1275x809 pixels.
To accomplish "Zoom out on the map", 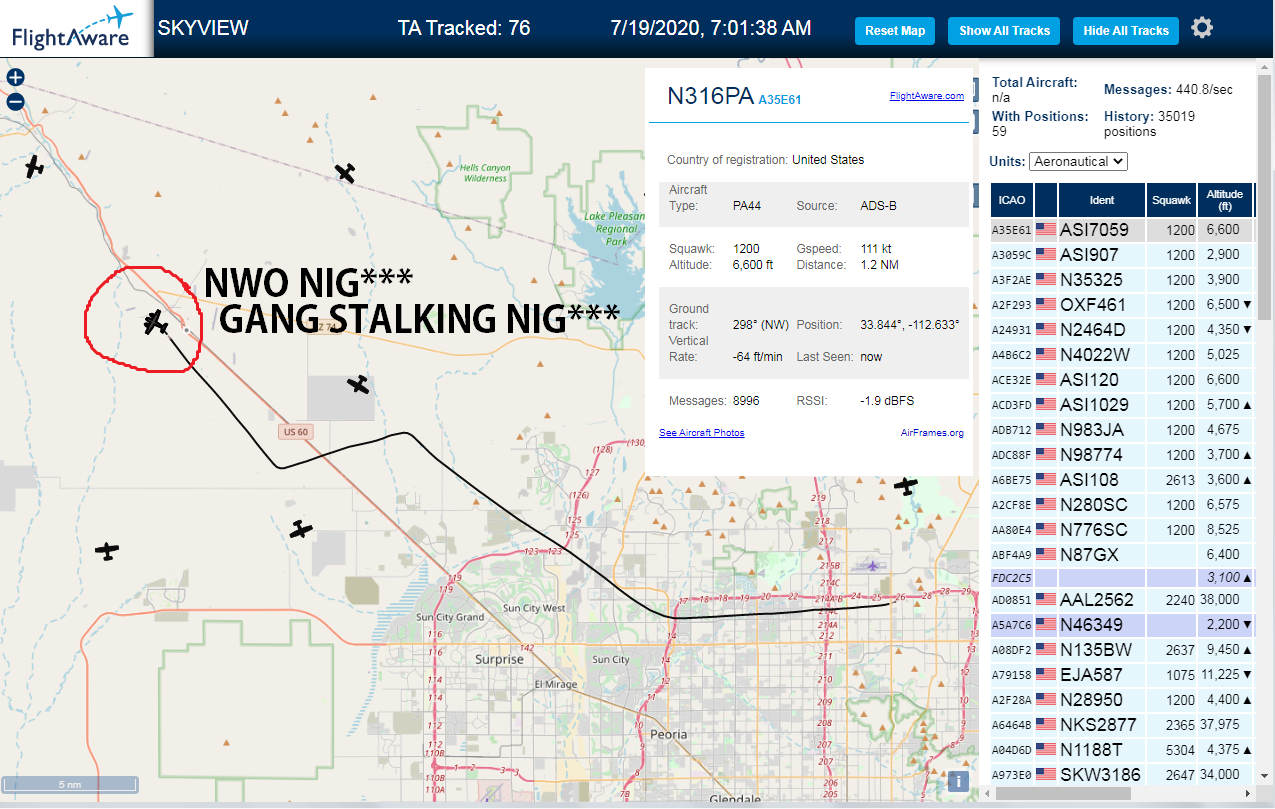I will (15, 101).
